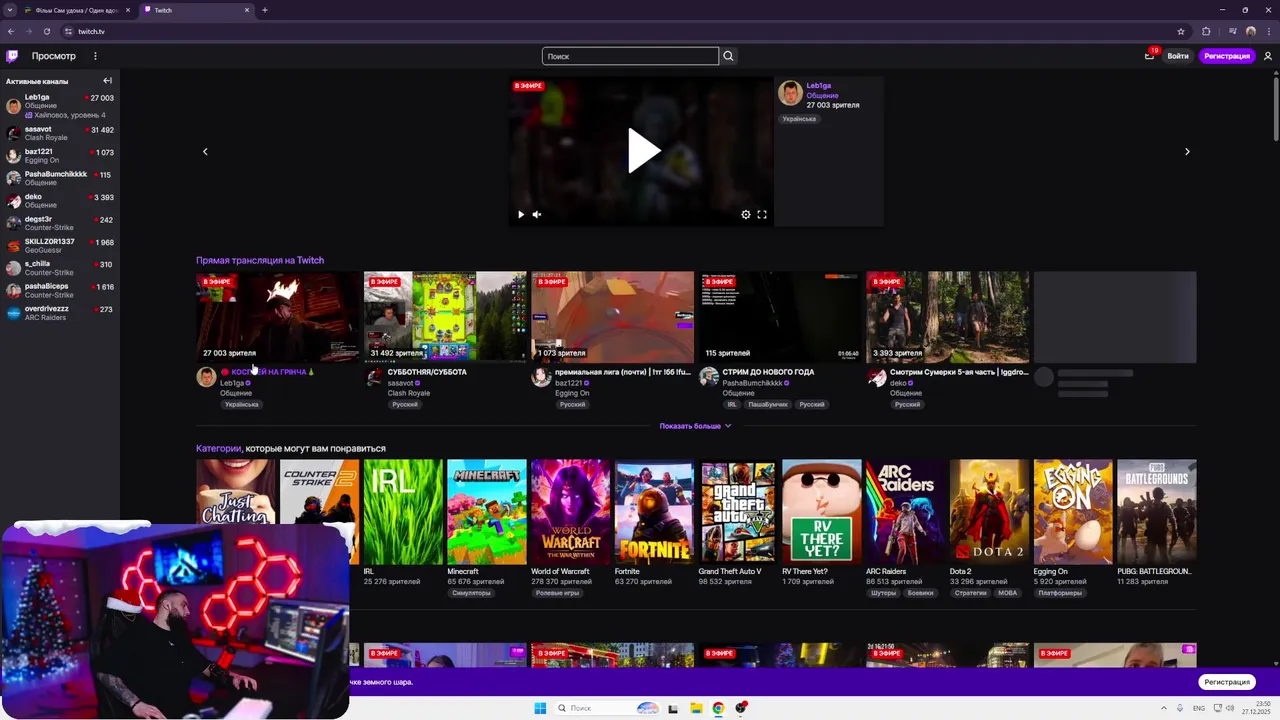Click the Twitch logo home icon
Viewport: 1280px width, 720px height.
12,56
